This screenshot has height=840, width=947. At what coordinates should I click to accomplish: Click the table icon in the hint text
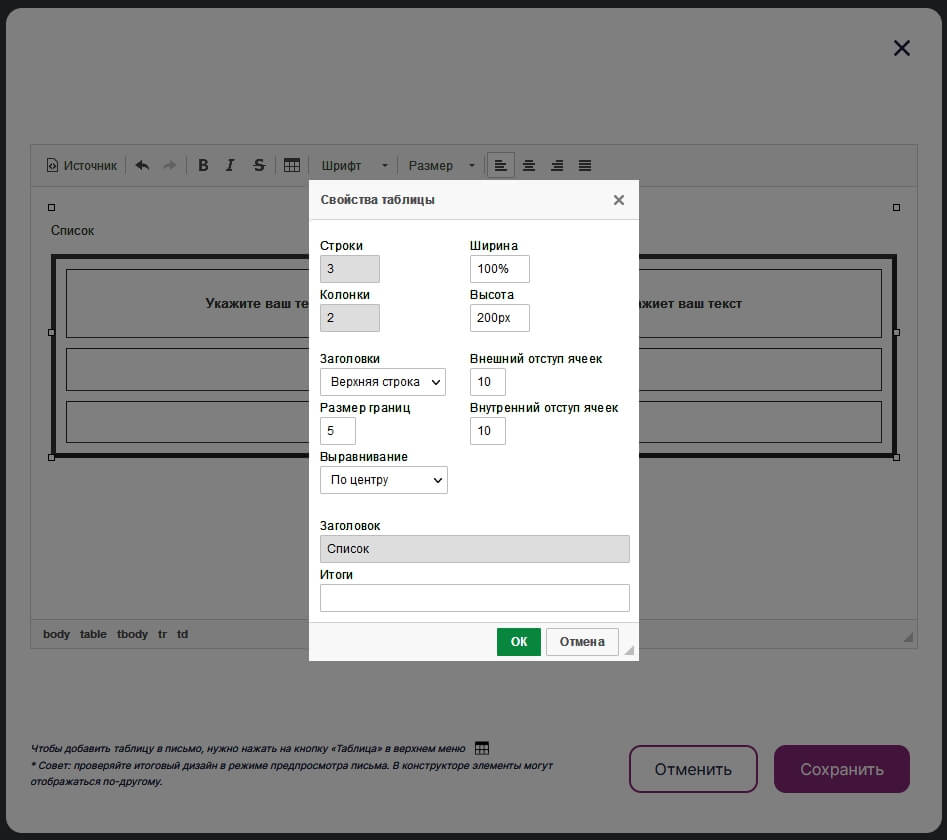tap(482, 748)
